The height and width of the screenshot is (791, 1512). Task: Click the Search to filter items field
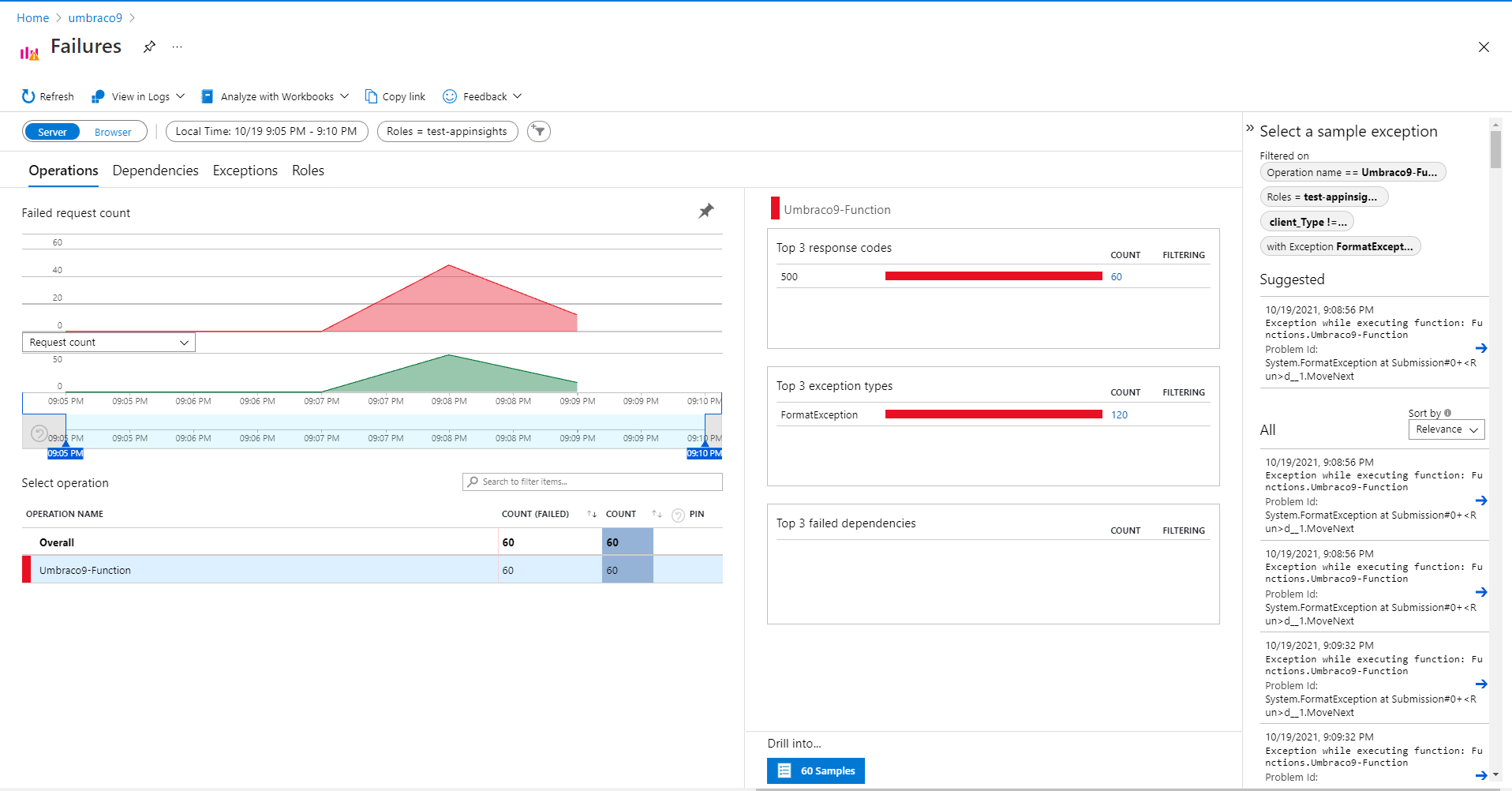click(593, 482)
